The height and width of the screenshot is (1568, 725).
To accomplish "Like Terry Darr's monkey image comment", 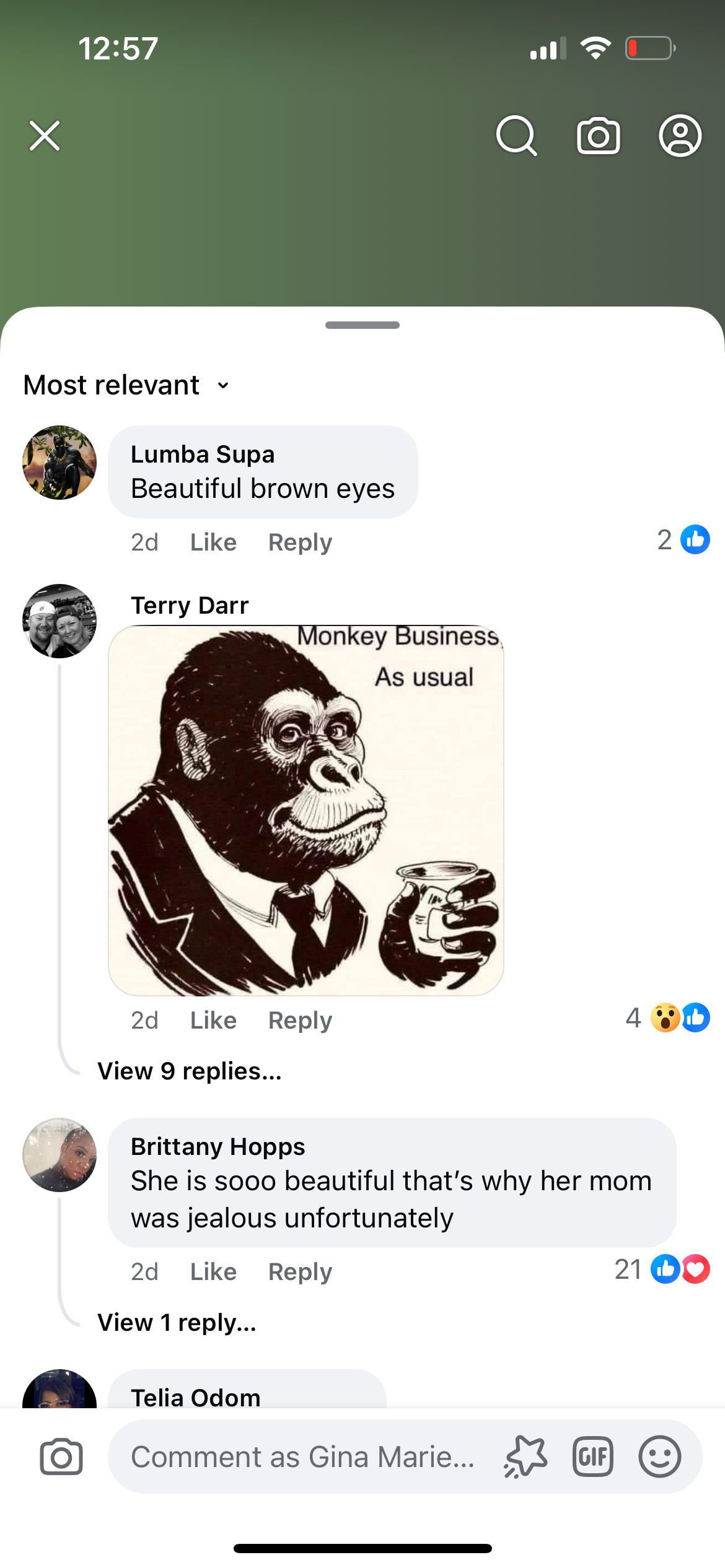I will click(x=213, y=1021).
